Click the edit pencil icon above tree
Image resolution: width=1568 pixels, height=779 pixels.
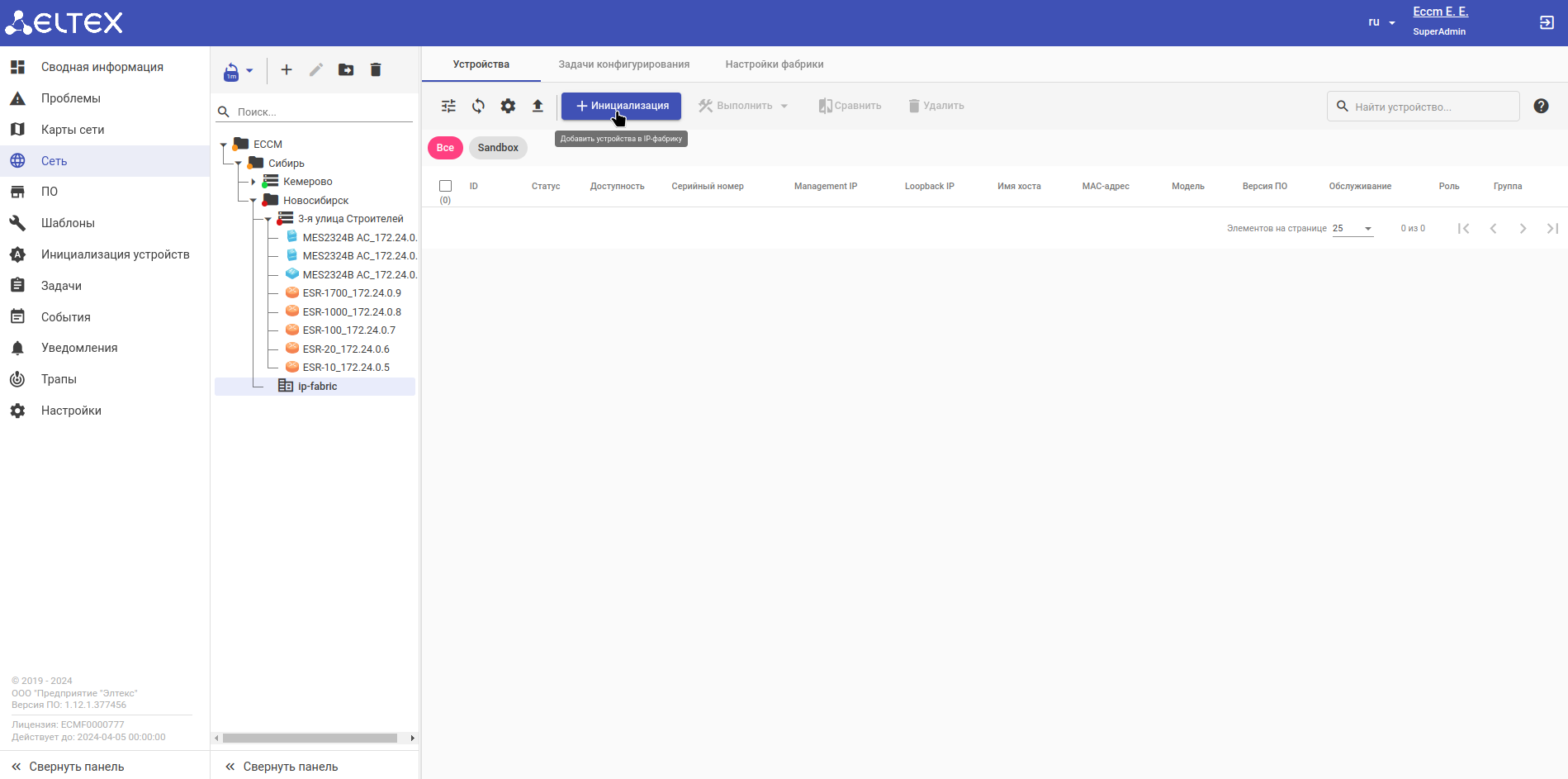pyautogui.click(x=316, y=70)
